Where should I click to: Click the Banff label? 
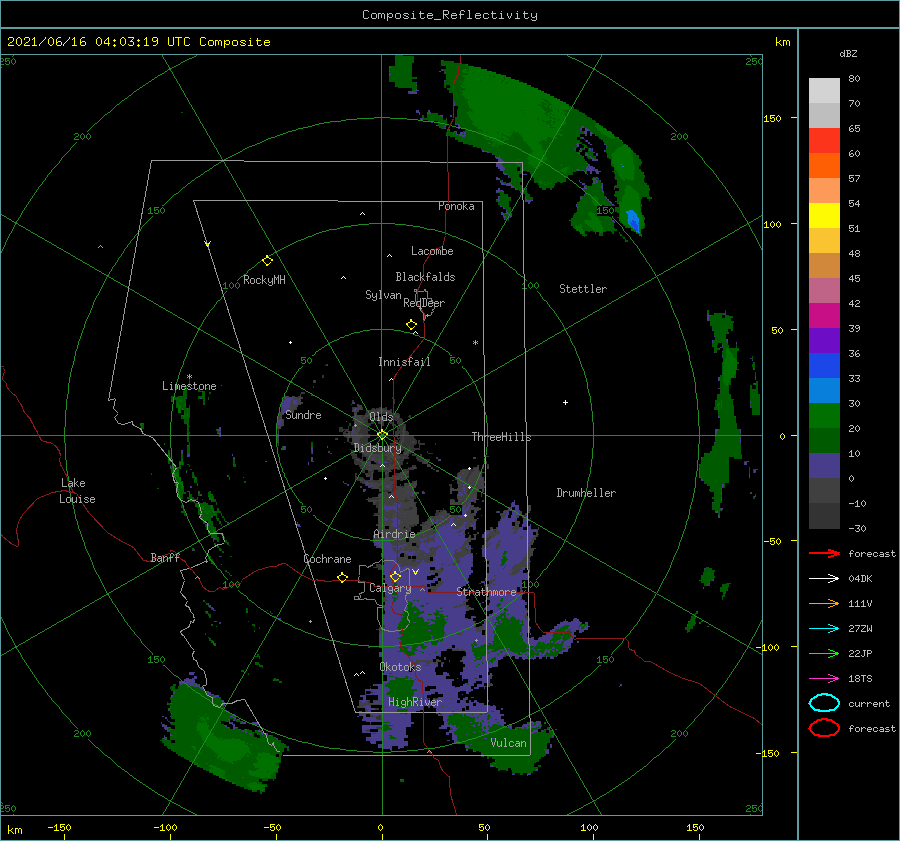coord(165,557)
